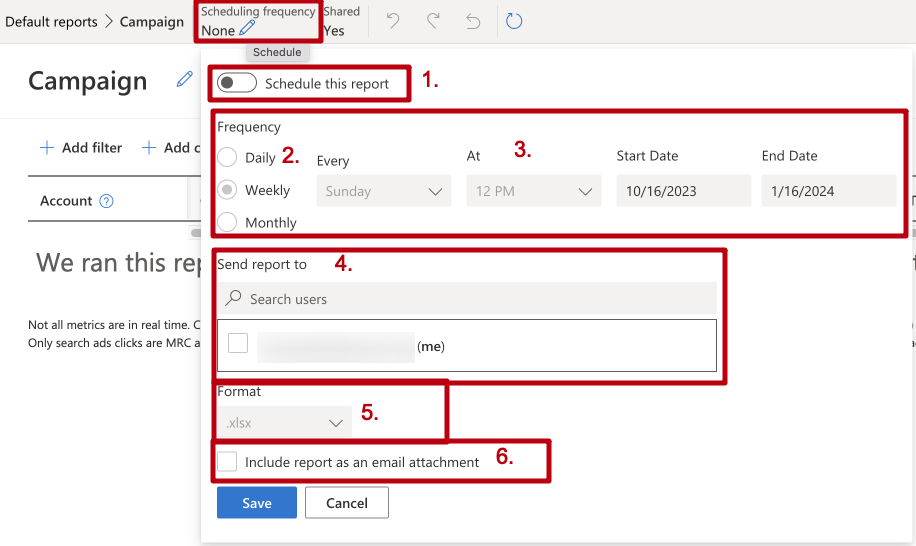The width and height of the screenshot is (916, 546).
Task: Click the Account help question mark icon
Action: pos(106,201)
